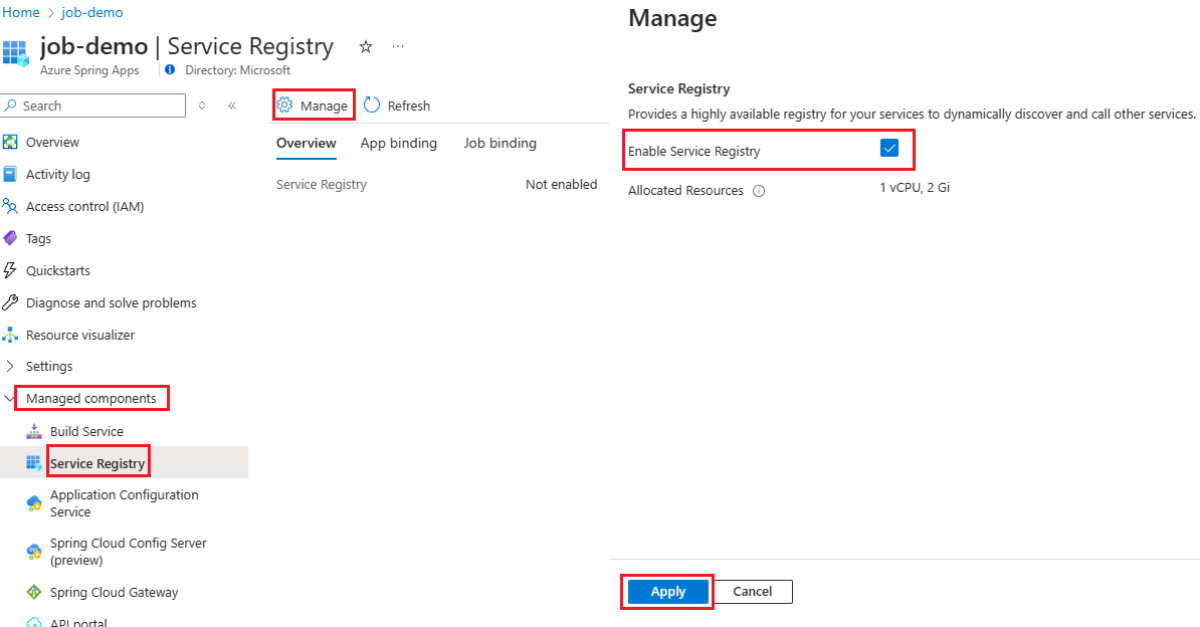The image size is (1200, 627).
Task: Go to job-demo breadcrumb link
Action: [93, 13]
